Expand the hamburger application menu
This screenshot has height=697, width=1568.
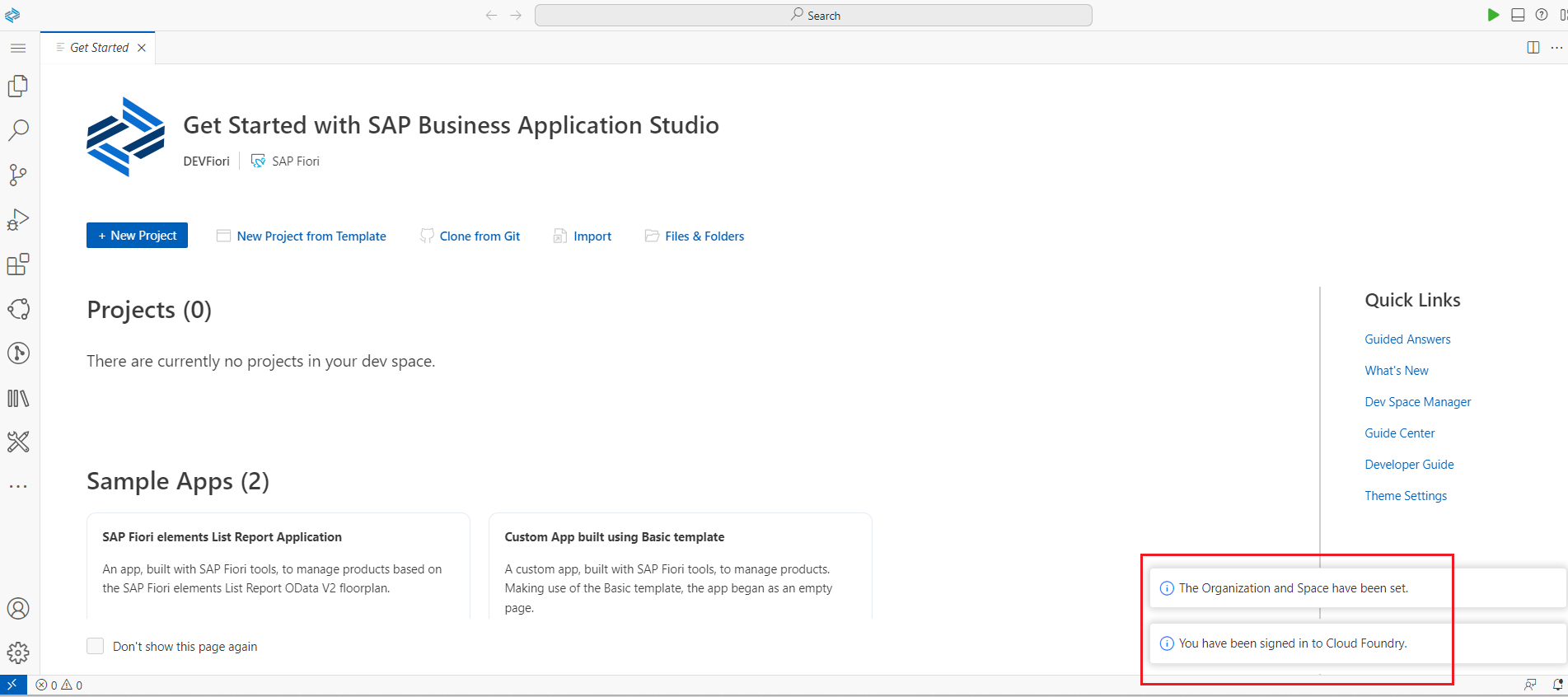(18, 48)
